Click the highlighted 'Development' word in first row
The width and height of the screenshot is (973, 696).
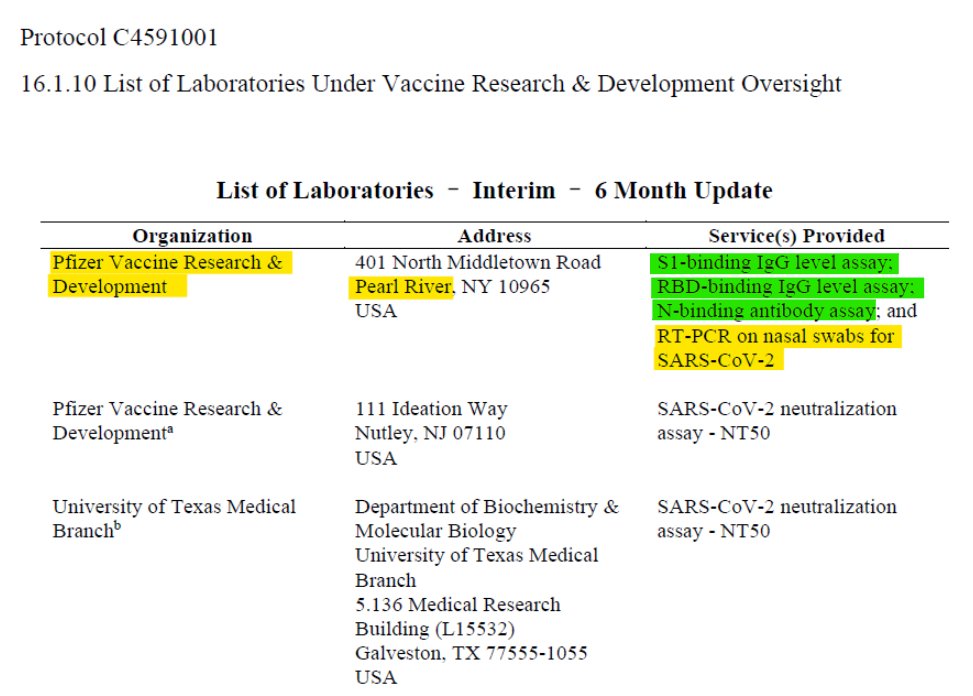pos(110,287)
